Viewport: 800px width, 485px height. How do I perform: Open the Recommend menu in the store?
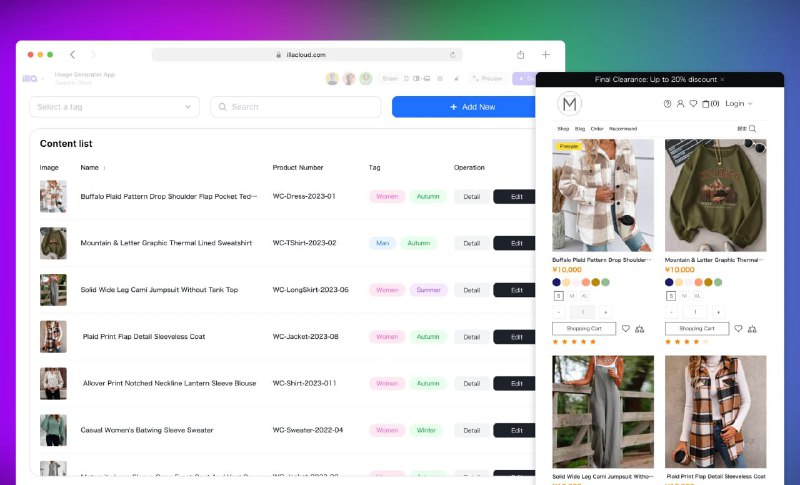(623, 129)
